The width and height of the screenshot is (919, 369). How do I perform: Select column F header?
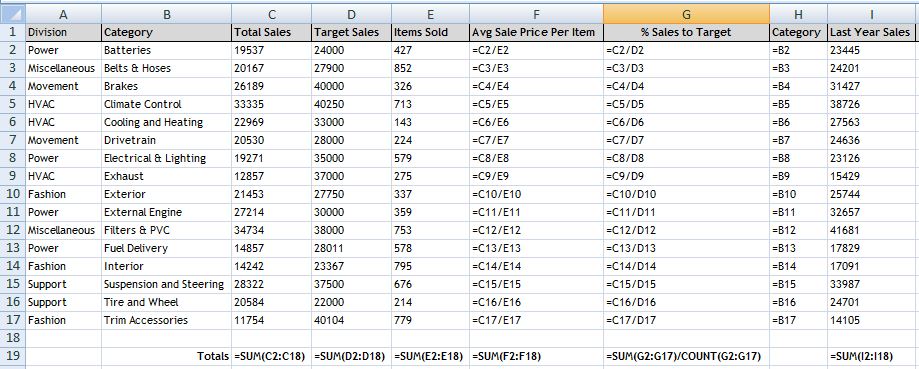(x=536, y=14)
